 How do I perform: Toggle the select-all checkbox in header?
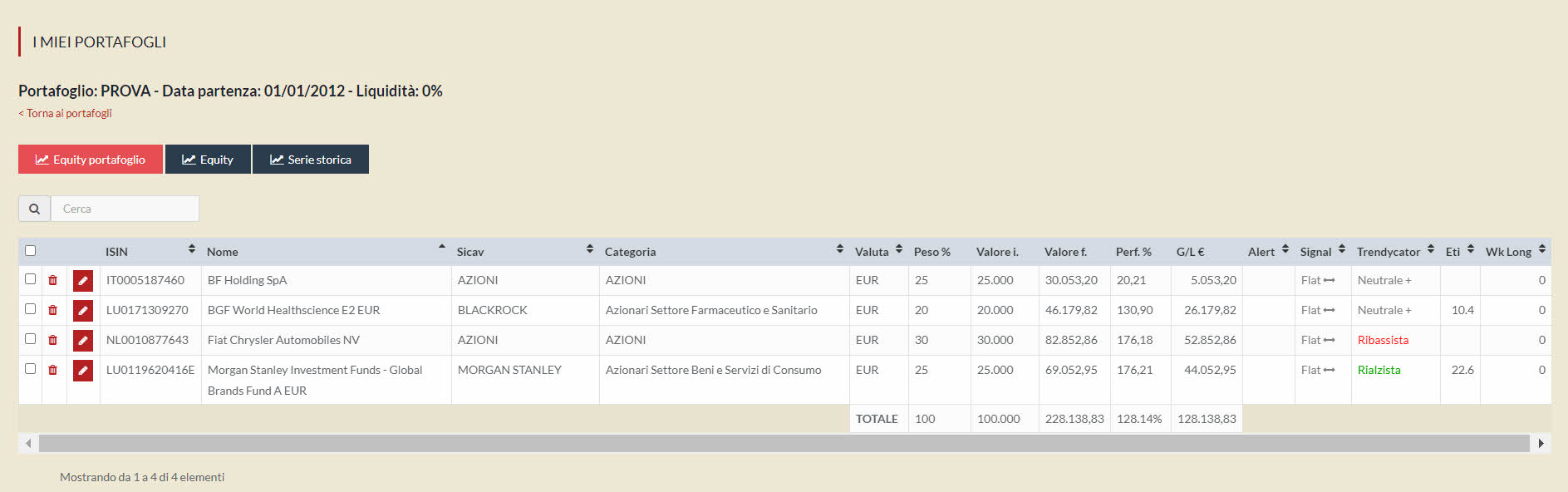click(31, 251)
